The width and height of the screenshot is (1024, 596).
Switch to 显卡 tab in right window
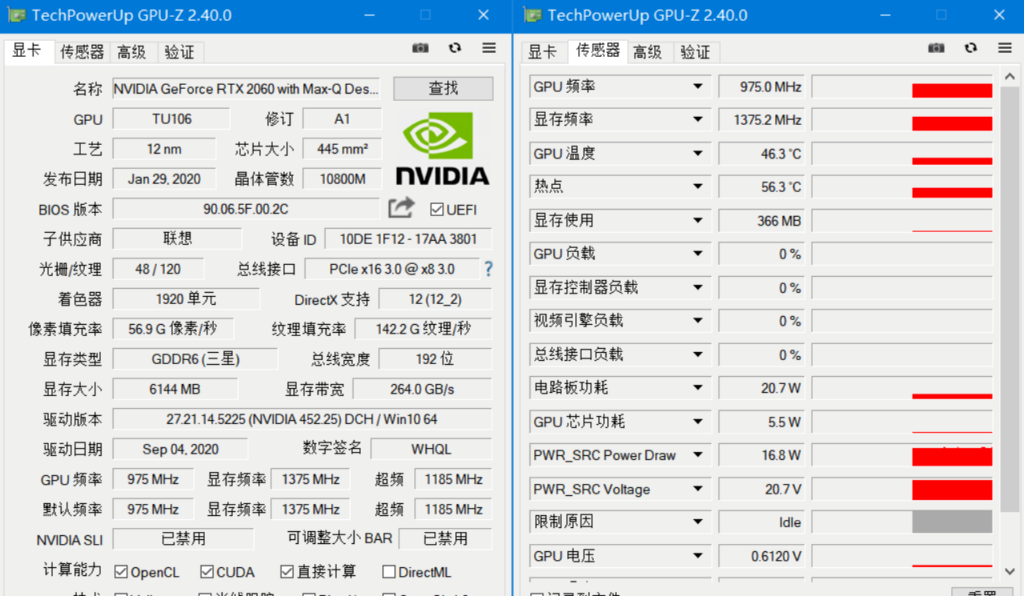[x=543, y=52]
